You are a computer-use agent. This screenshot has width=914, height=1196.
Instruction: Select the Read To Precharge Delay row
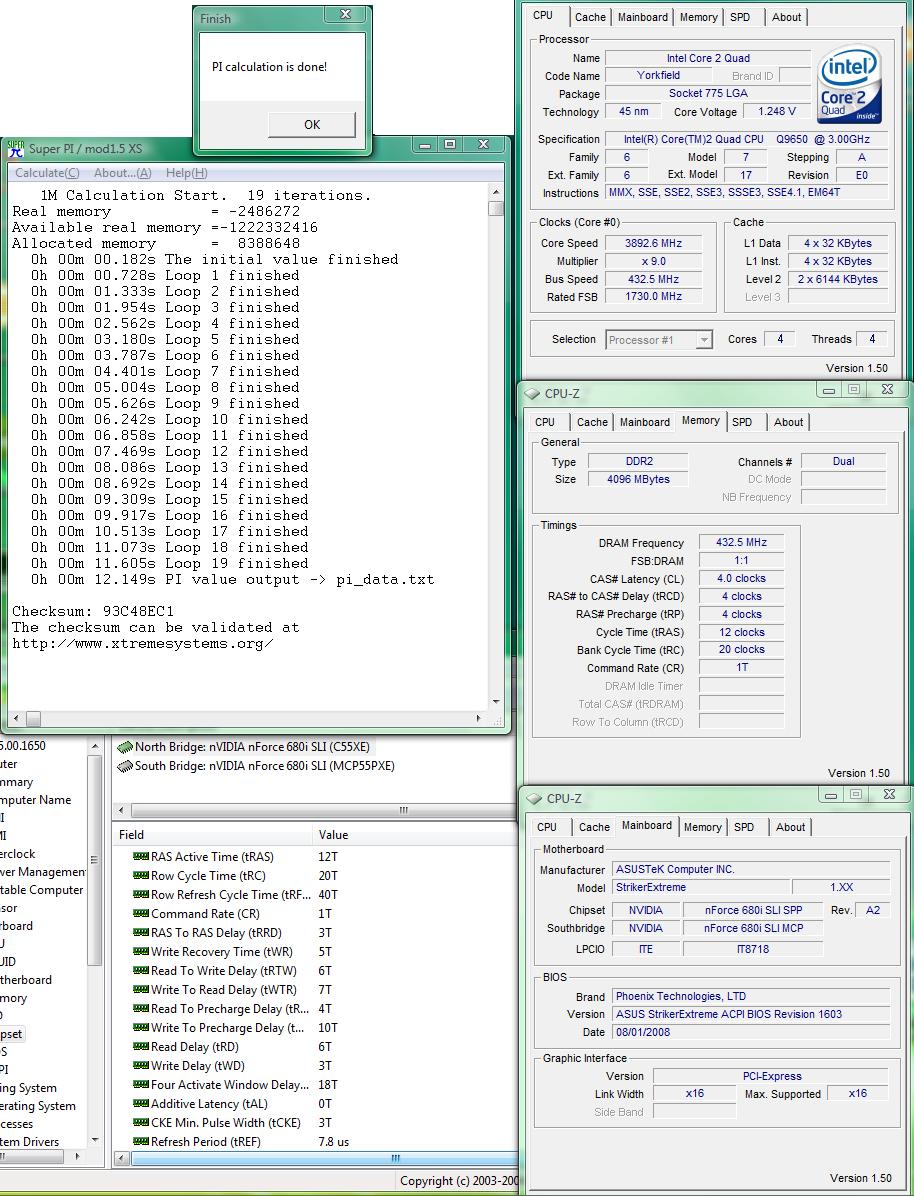point(314,1009)
